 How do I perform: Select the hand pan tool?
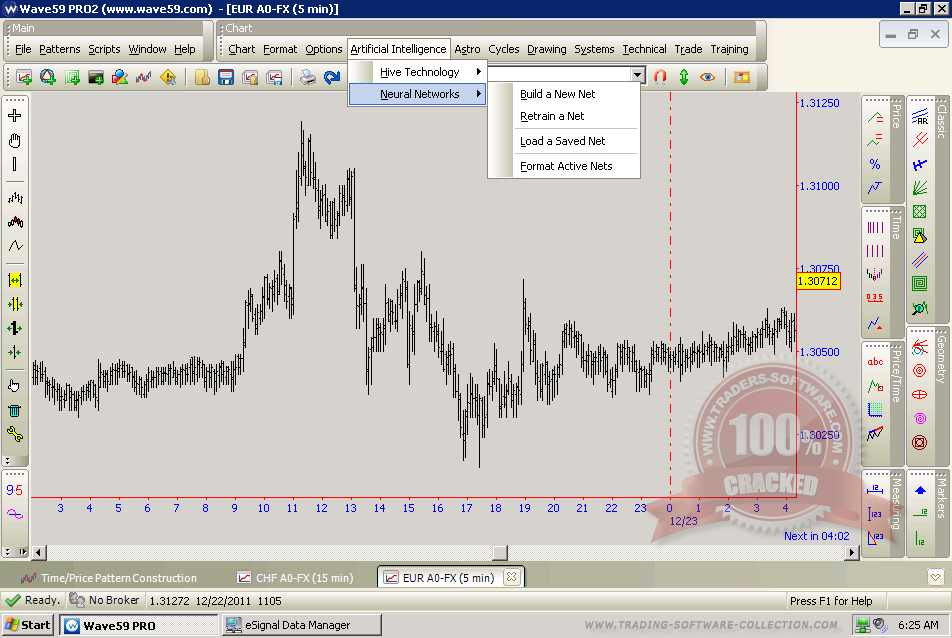[x=15, y=140]
